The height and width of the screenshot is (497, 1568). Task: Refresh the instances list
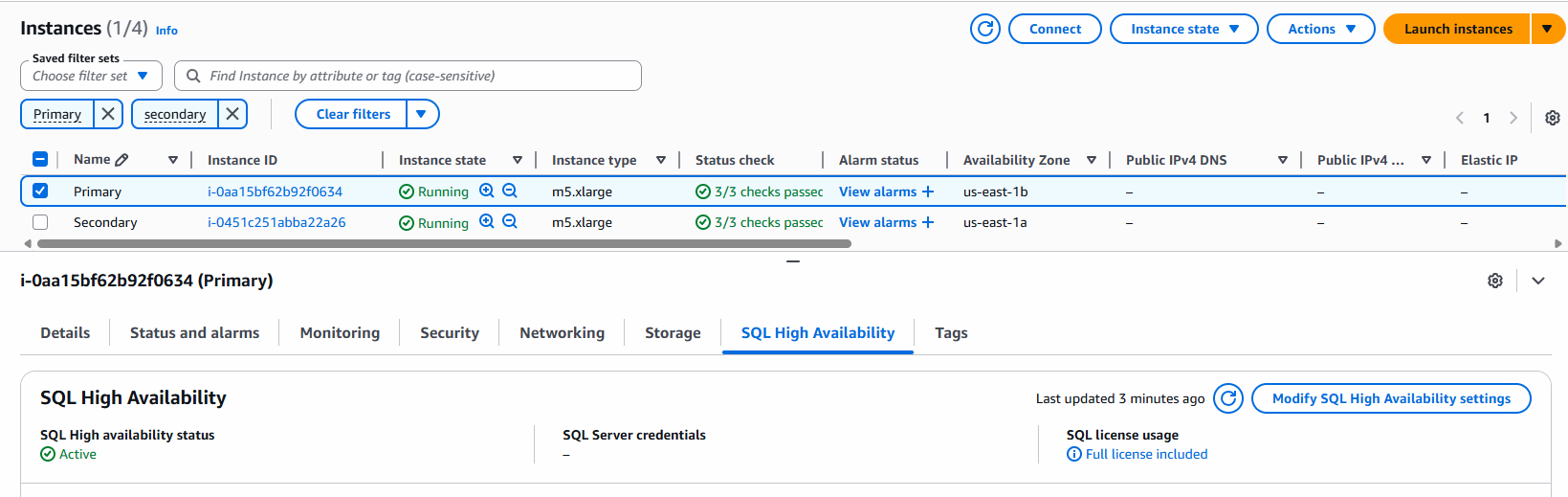click(984, 29)
